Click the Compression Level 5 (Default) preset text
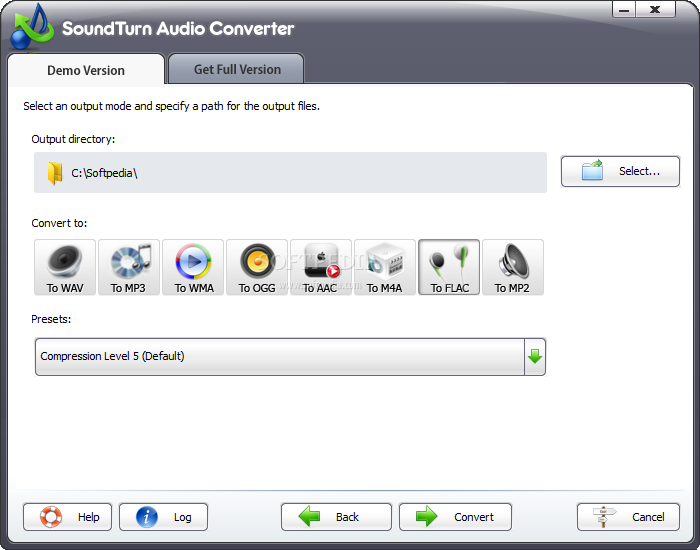This screenshot has width=700, height=550. (112, 356)
